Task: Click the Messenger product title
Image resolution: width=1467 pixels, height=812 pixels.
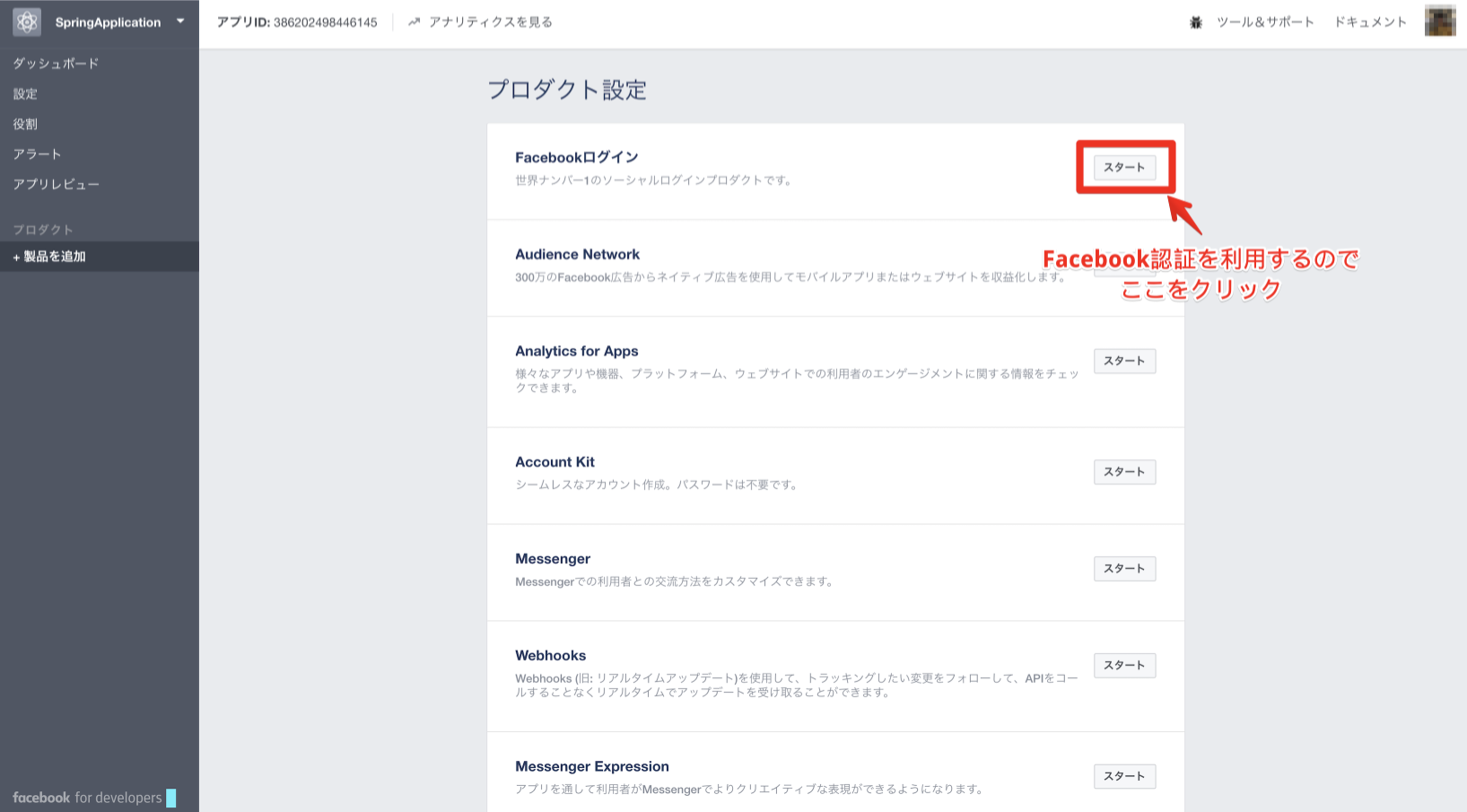Action: pyautogui.click(x=553, y=559)
